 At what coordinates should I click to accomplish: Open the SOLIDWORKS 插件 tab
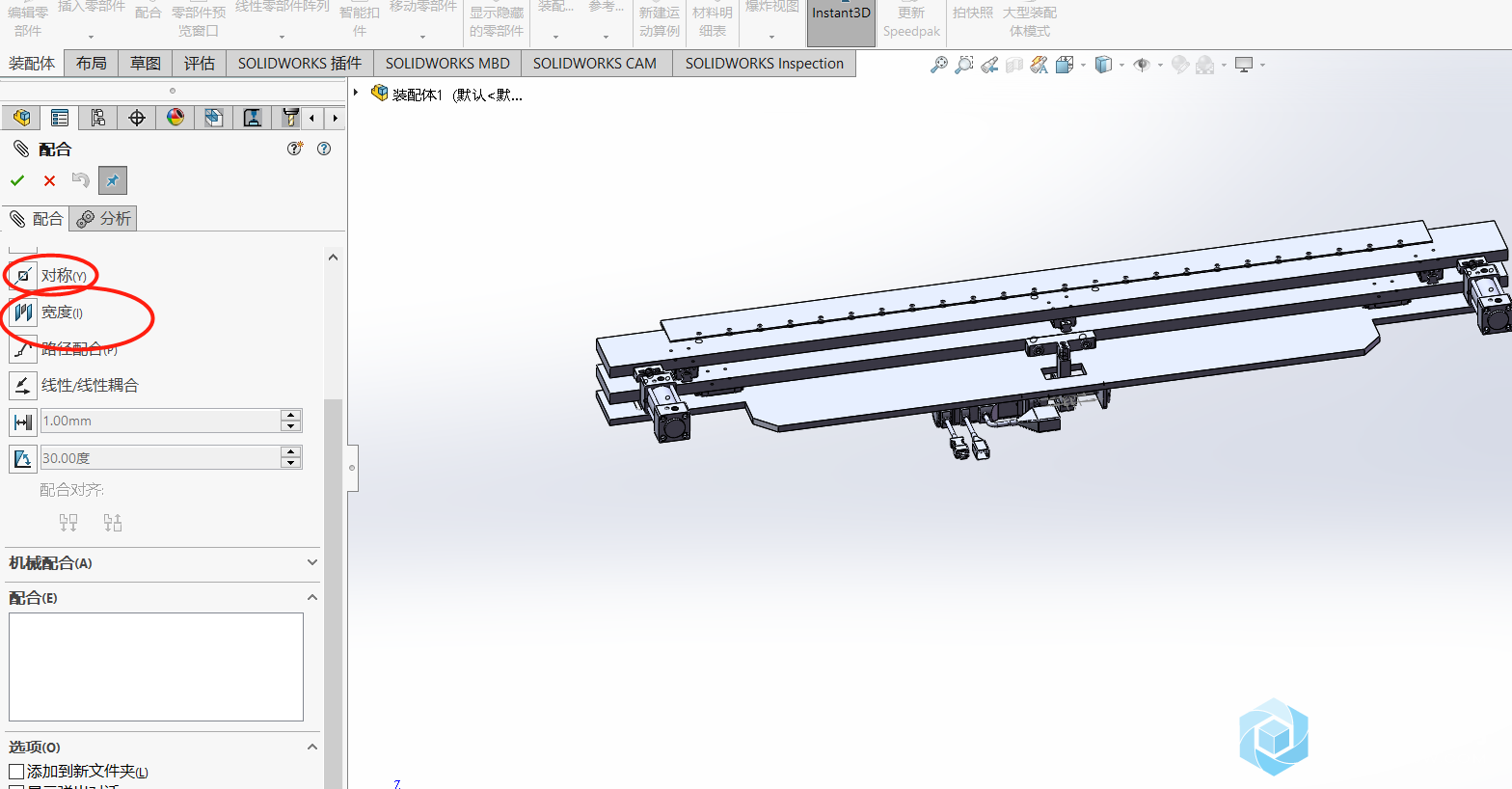click(x=300, y=64)
